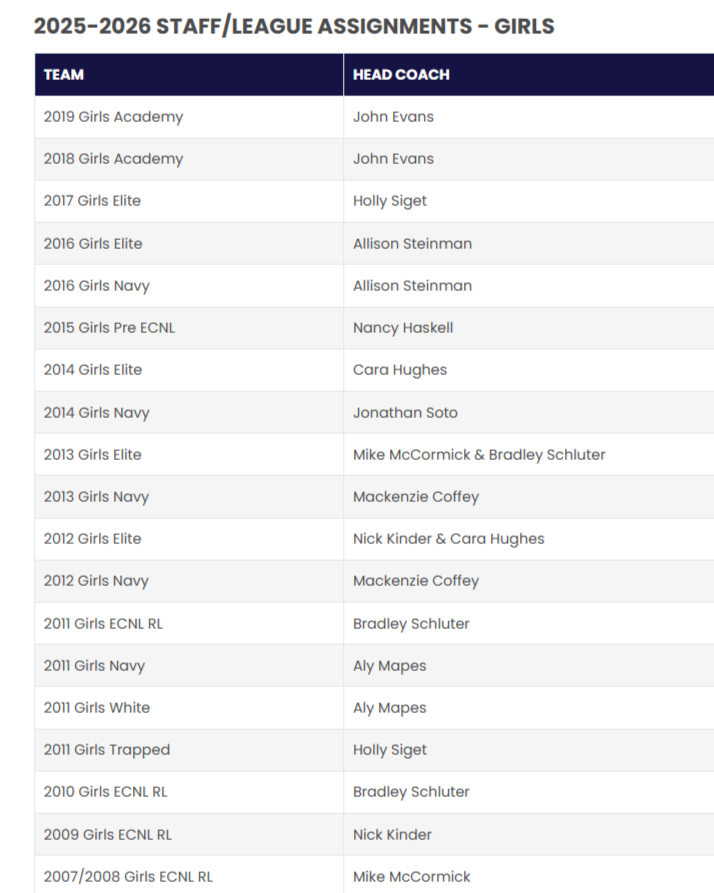Select the 2011 Girls White team cell
Viewport: 714px width, 893px height.
189,708
